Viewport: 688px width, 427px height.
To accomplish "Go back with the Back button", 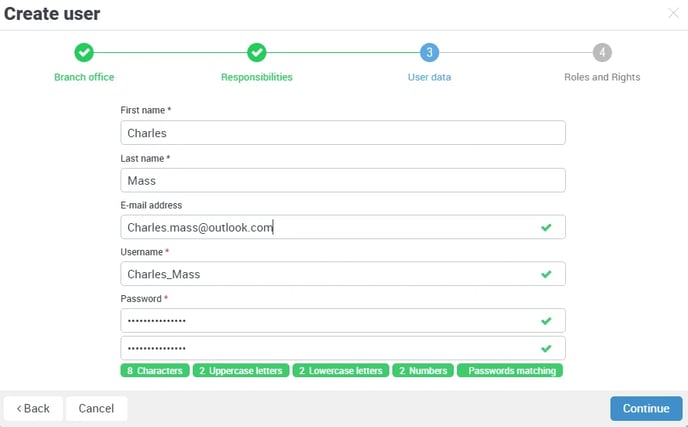I will pyautogui.click(x=33, y=409).
